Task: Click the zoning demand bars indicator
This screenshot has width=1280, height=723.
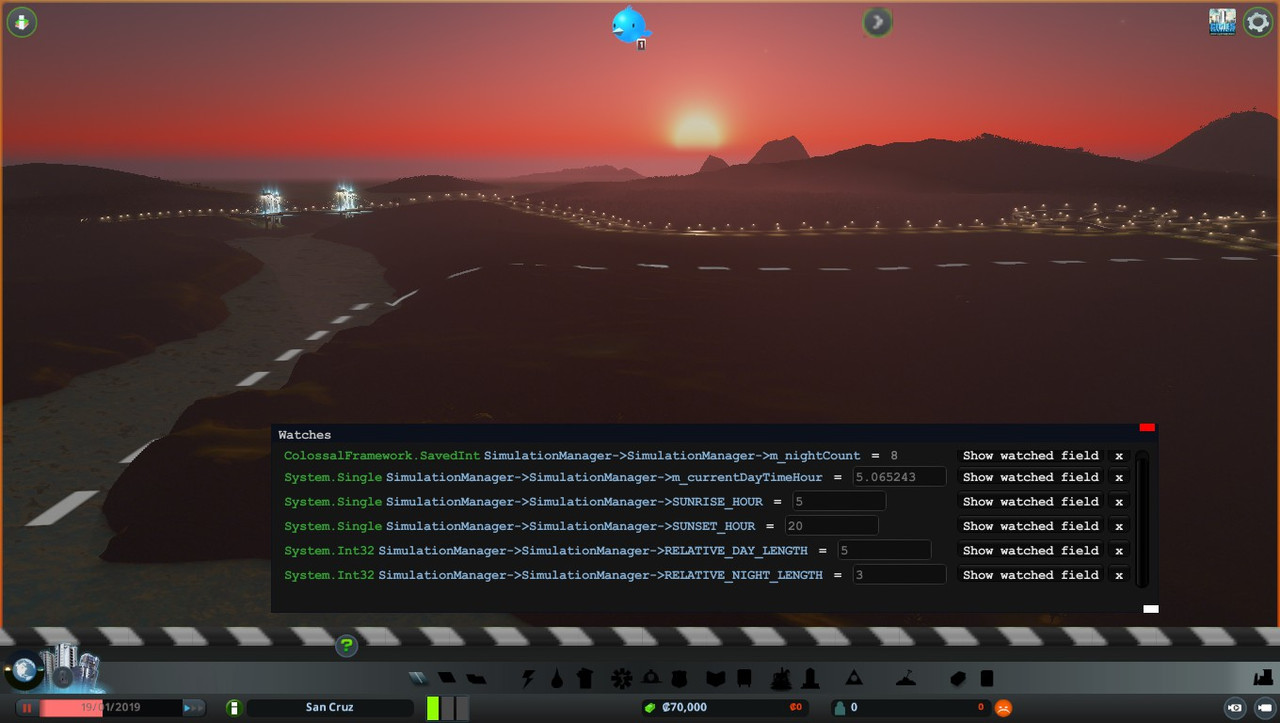Action: (x=447, y=707)
